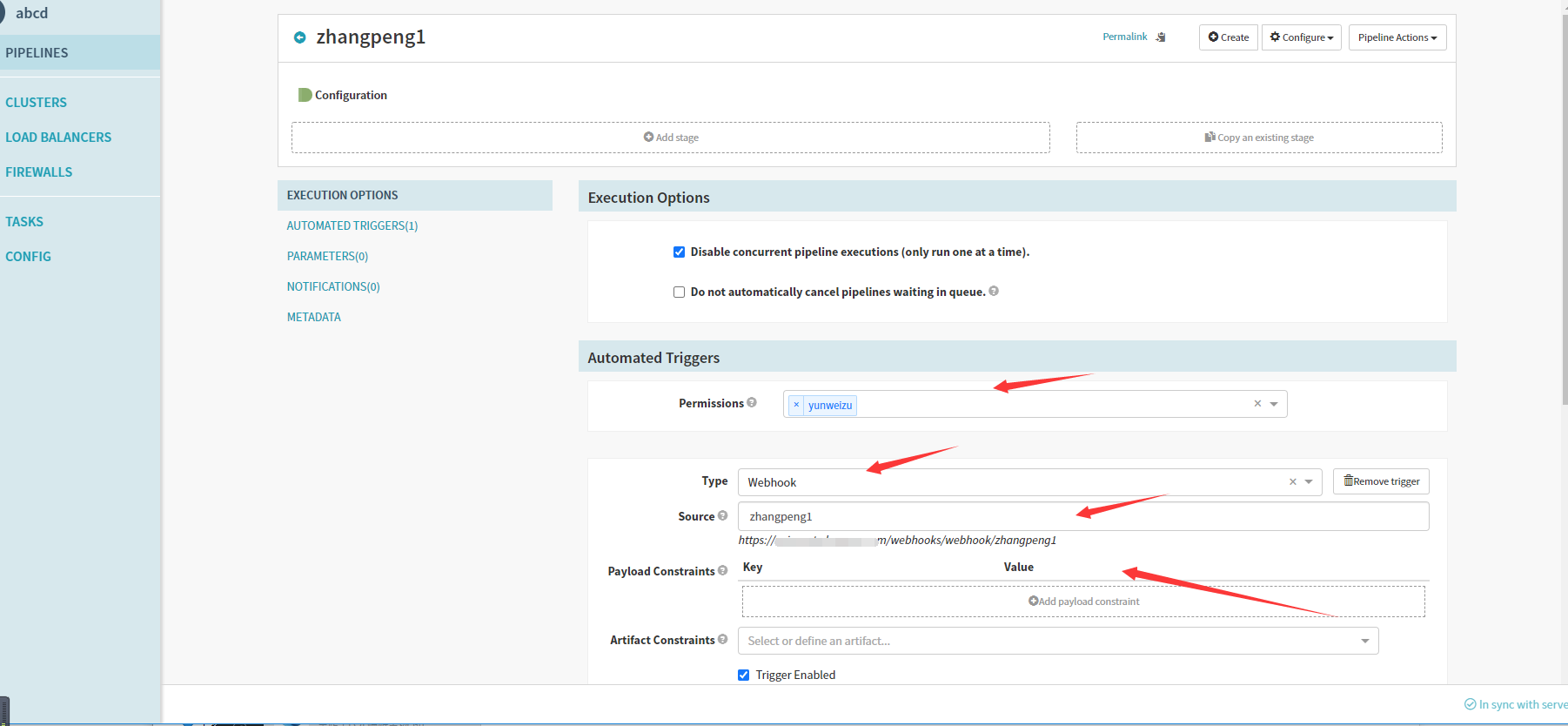Image resolution: width=1568 pixels, height=726 pixels.
Task: Uncheck the Trigger Enabled checkbox
Action: point(744,675)
